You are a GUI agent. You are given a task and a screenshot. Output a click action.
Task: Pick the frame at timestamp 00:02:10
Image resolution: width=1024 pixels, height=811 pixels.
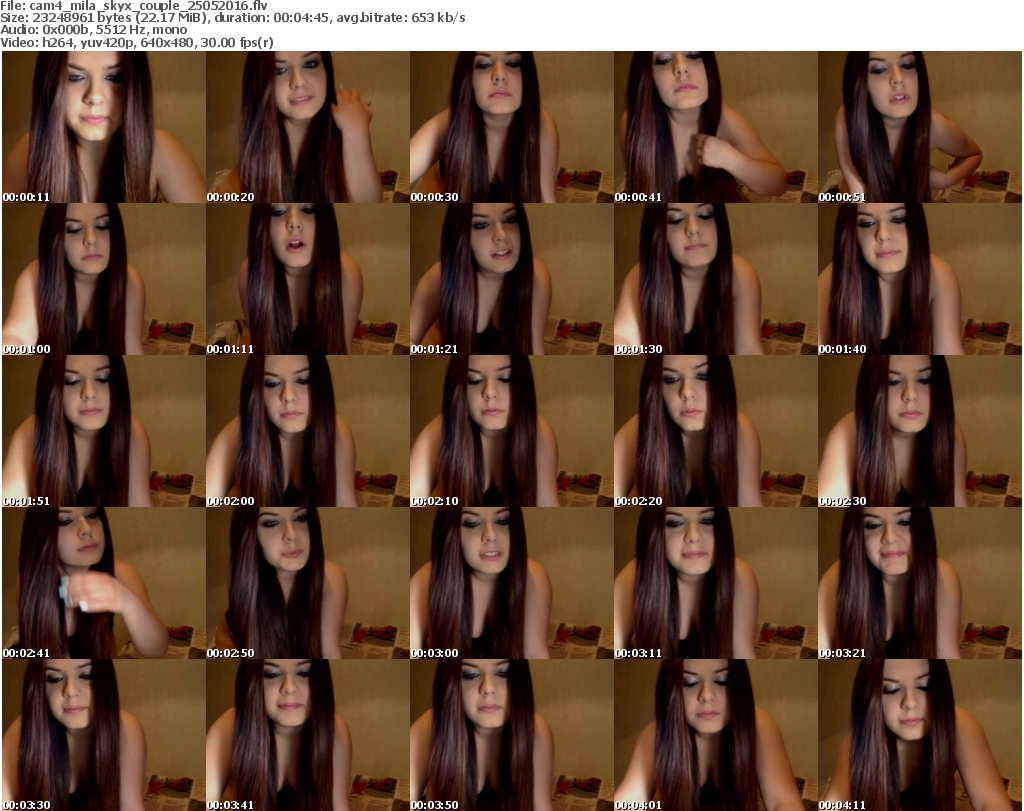[x=511, y=431]
